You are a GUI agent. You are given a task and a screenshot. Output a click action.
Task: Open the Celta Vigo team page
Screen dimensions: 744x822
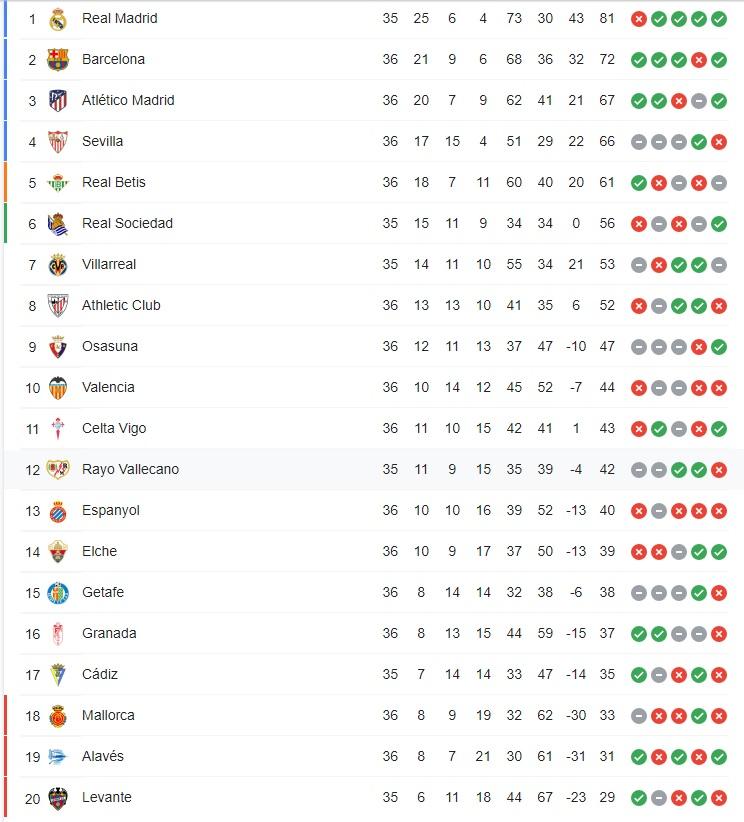(115, 428)
